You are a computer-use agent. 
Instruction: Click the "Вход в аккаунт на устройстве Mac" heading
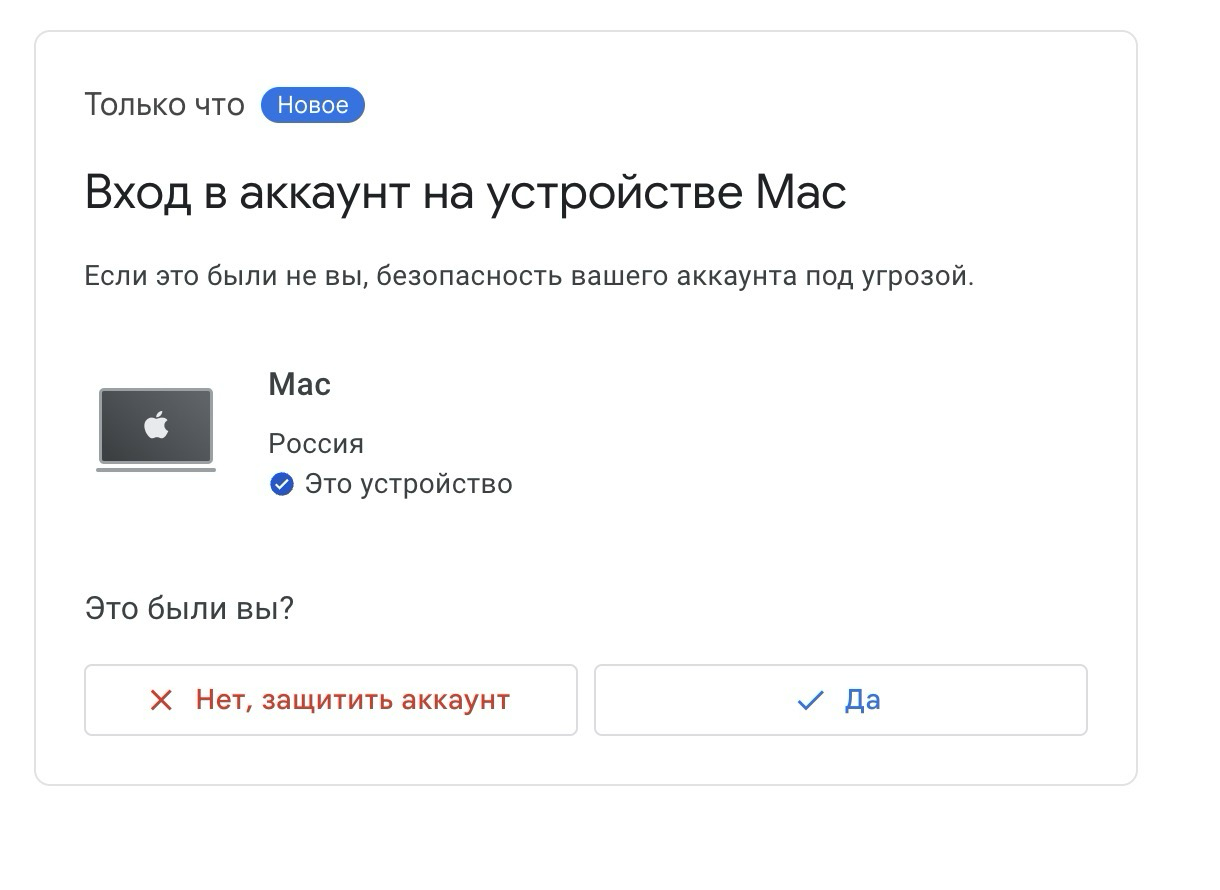(466, 193)
